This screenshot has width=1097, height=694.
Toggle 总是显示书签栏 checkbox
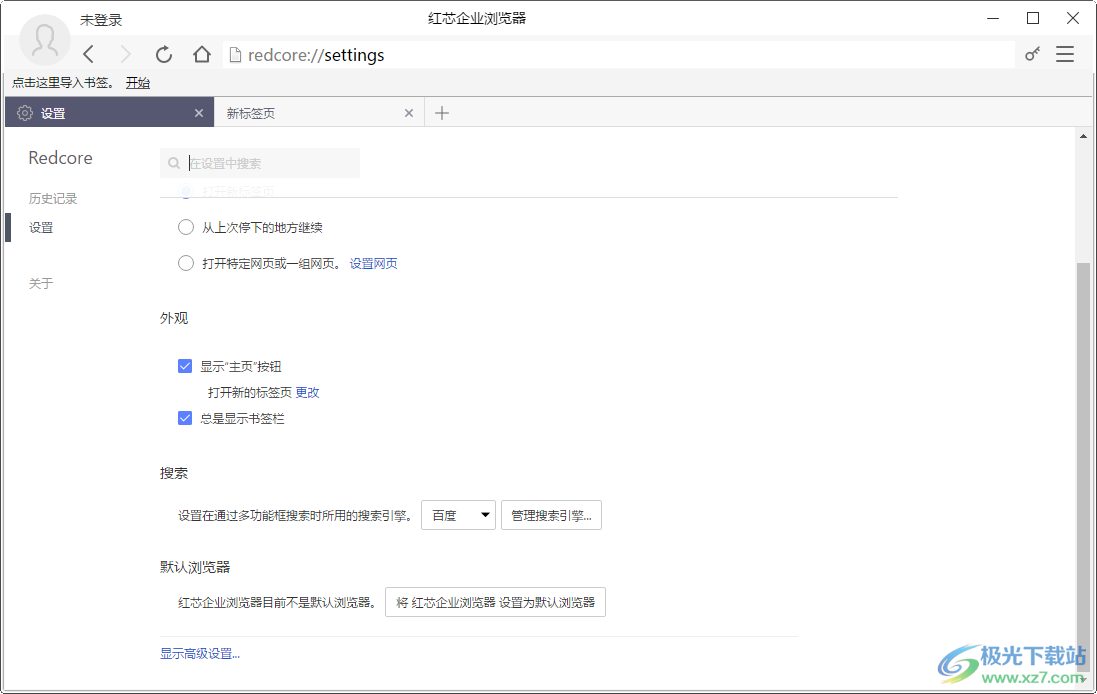coord(185,418)
